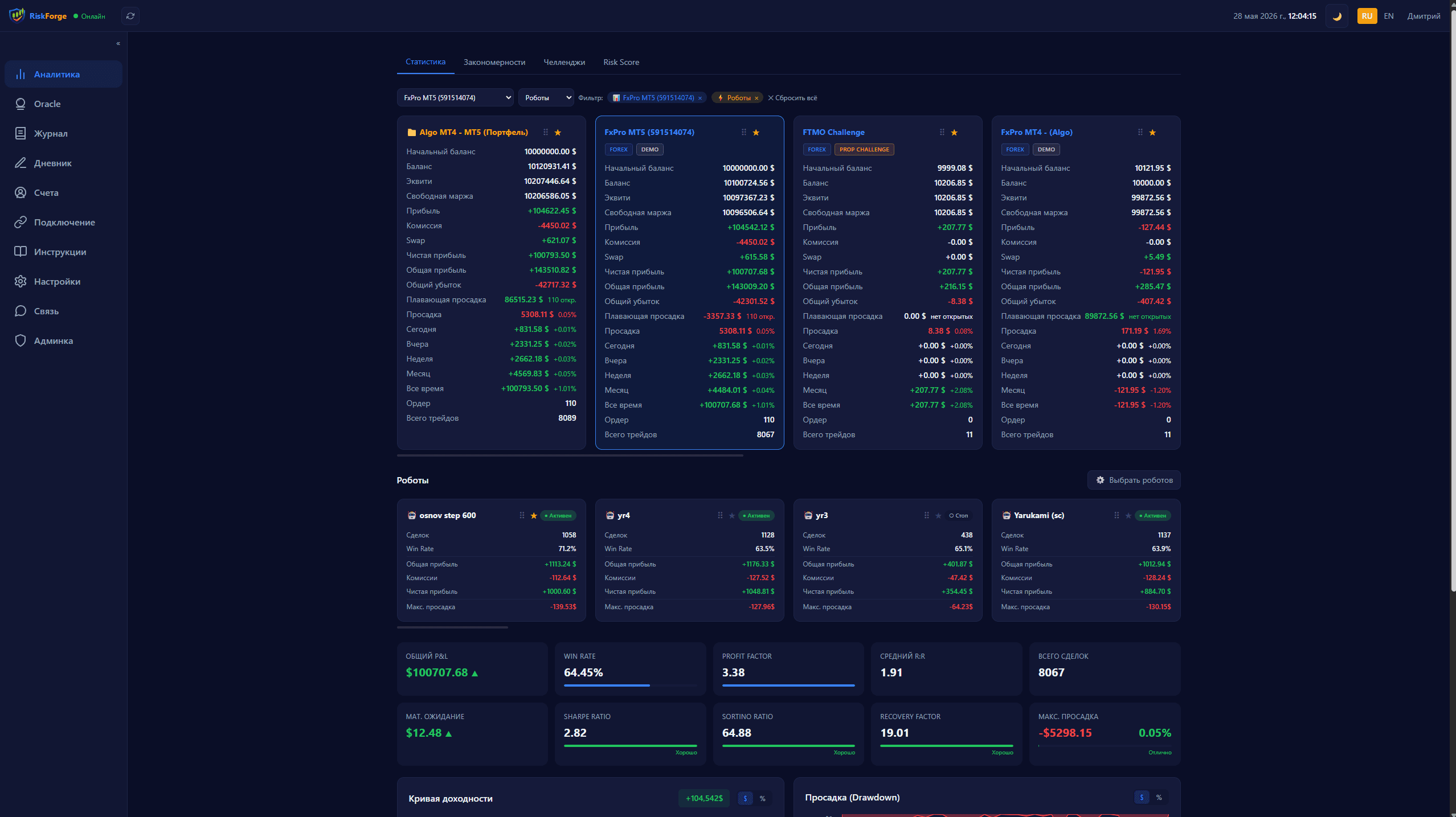Click PROP CHALLENGE badge on FTMO card

point(864,150)
